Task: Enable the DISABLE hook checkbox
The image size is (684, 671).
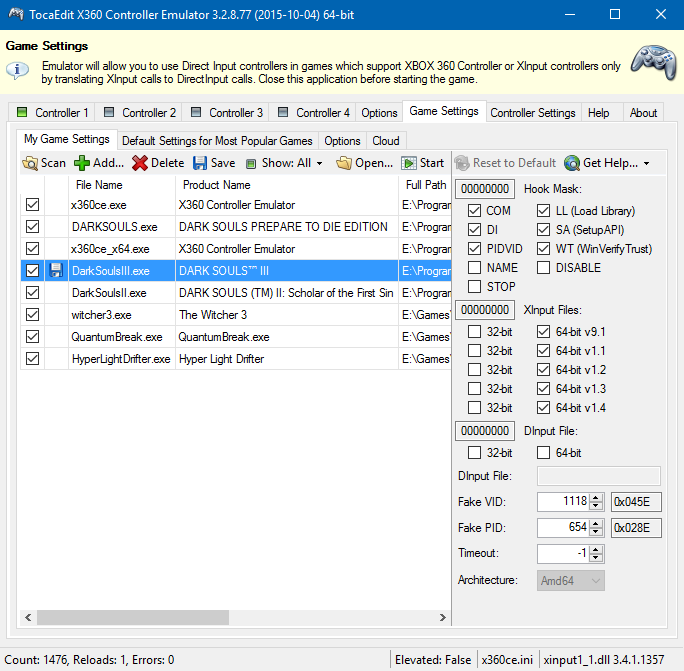Action: (x=543, y=267)
